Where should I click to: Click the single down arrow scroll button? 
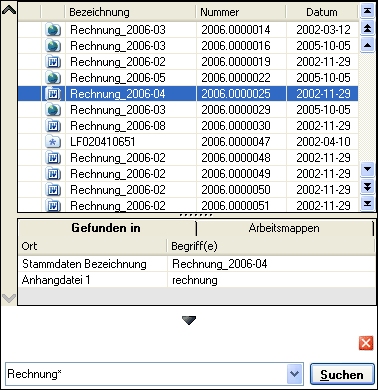coord(367,169)
